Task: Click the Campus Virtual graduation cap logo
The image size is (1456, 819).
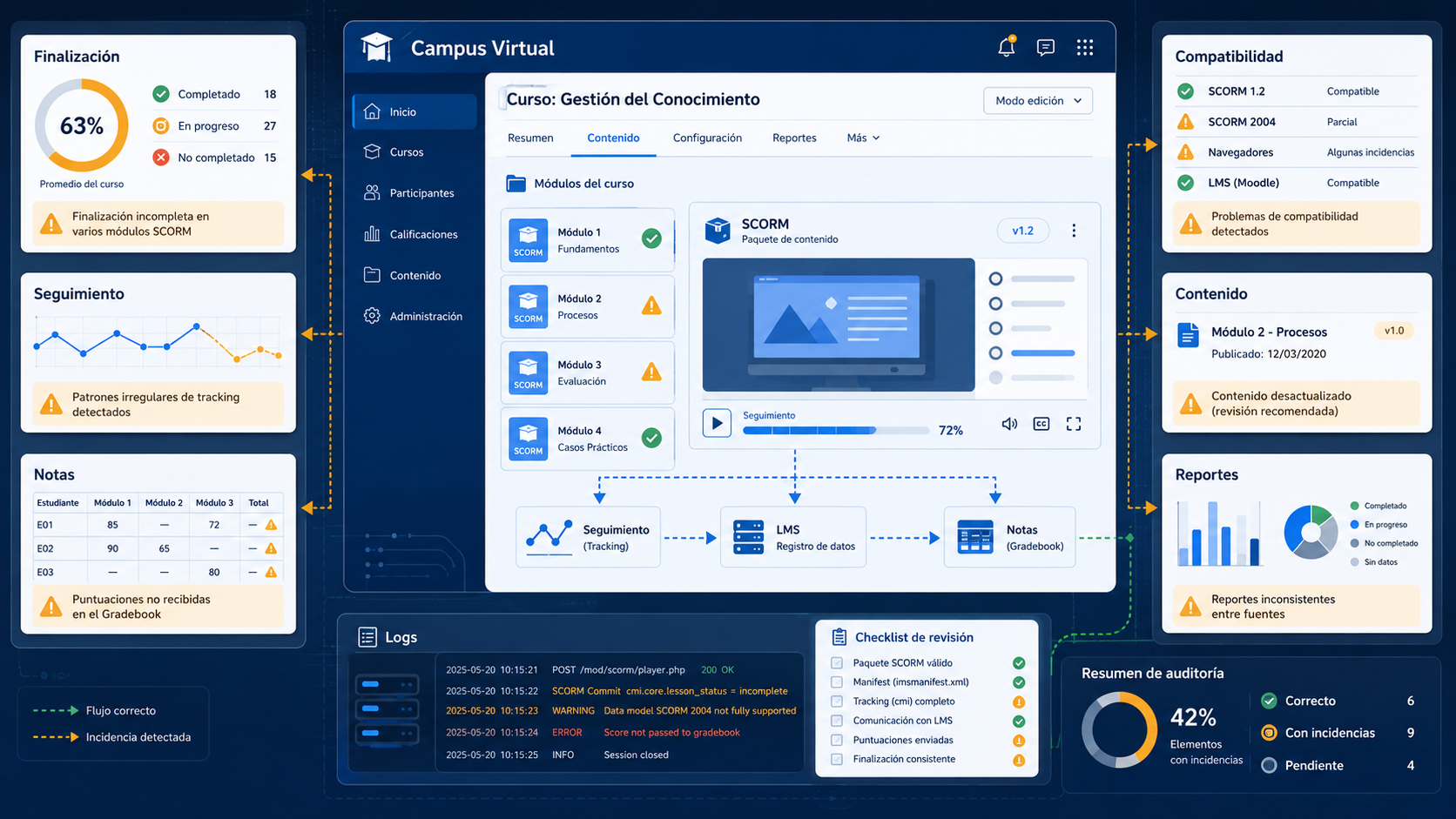Action: click(x=376, y=47)
